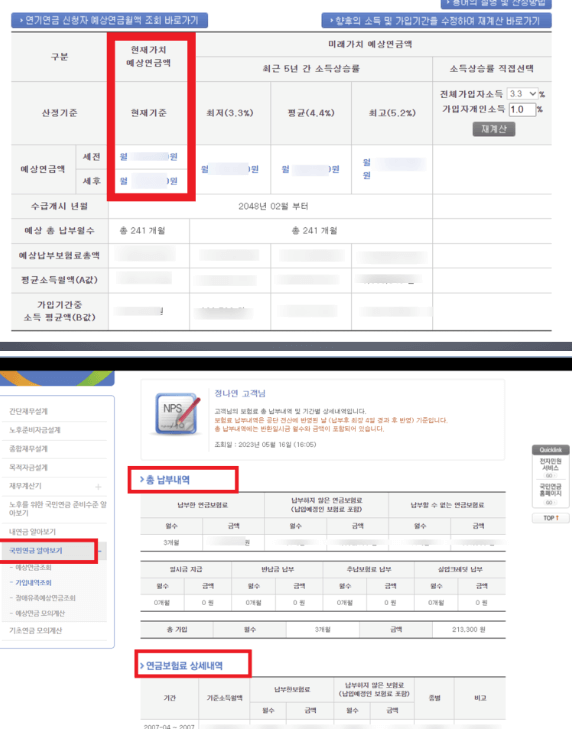Click the 가입기간중 소득 평균액(B값) label
Image resolution: width=572 pixels, height=729 pixels.
pos(60,311)
